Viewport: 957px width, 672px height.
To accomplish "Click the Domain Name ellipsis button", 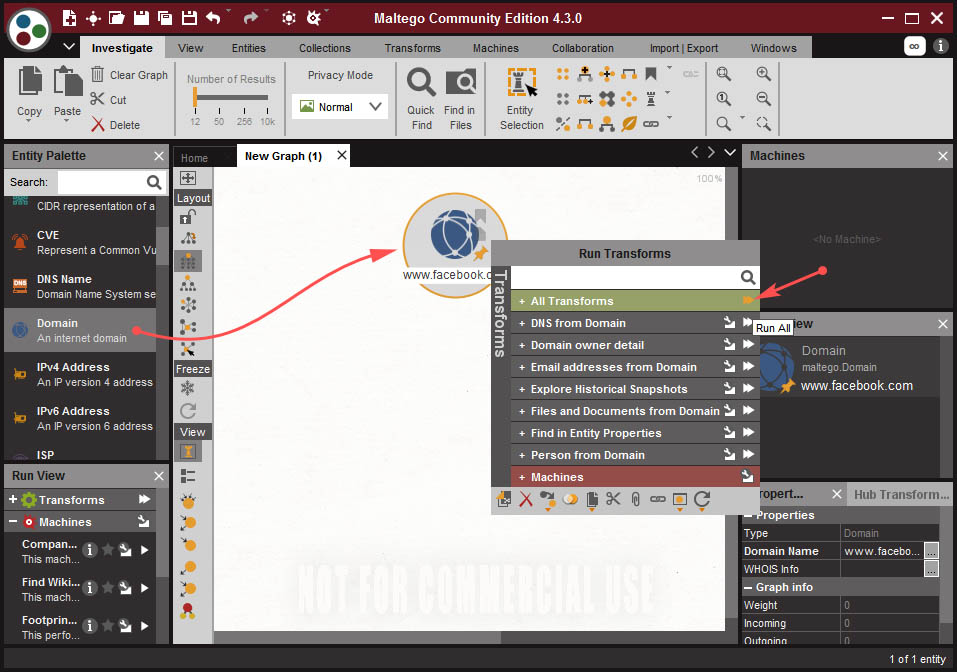I will (931, 551).
